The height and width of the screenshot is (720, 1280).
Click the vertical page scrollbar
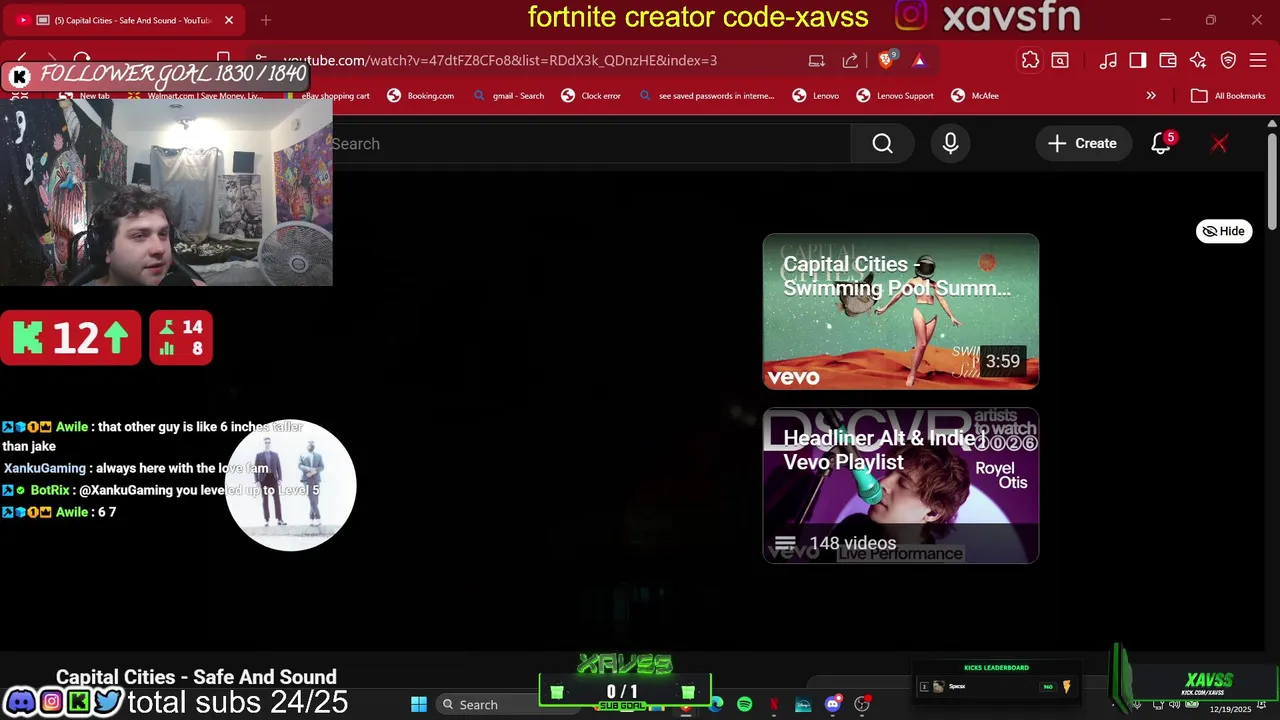1272,180
